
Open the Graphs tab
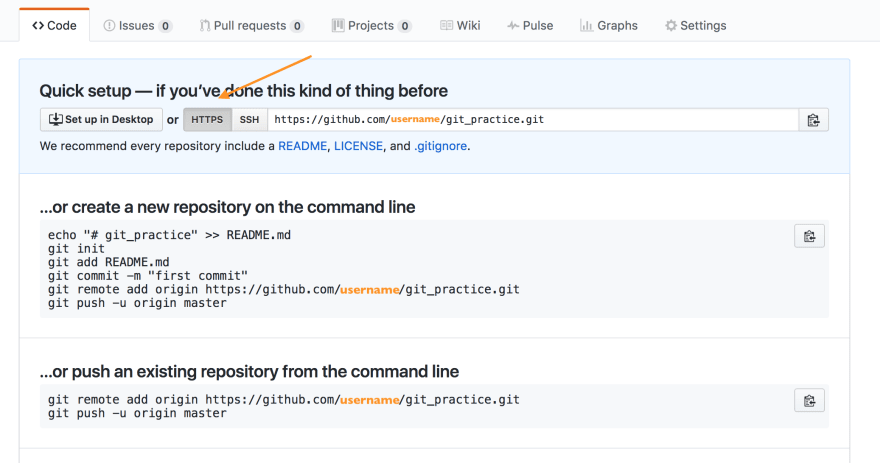click(x=609, y=26)
